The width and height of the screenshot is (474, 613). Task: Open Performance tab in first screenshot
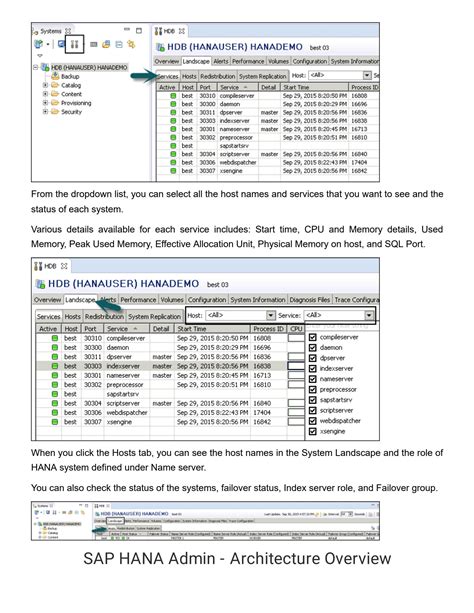pos(248,61)
